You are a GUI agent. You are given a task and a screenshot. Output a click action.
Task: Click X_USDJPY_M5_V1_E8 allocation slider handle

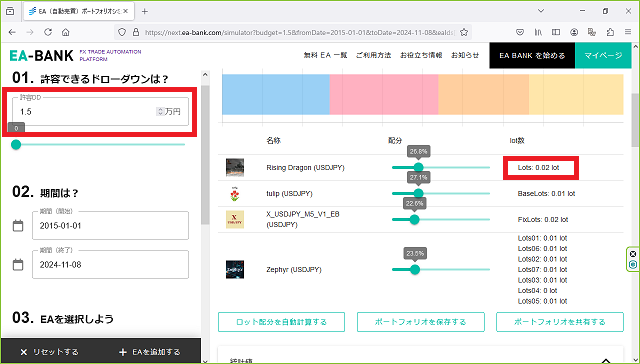click(x=414, y=220)
